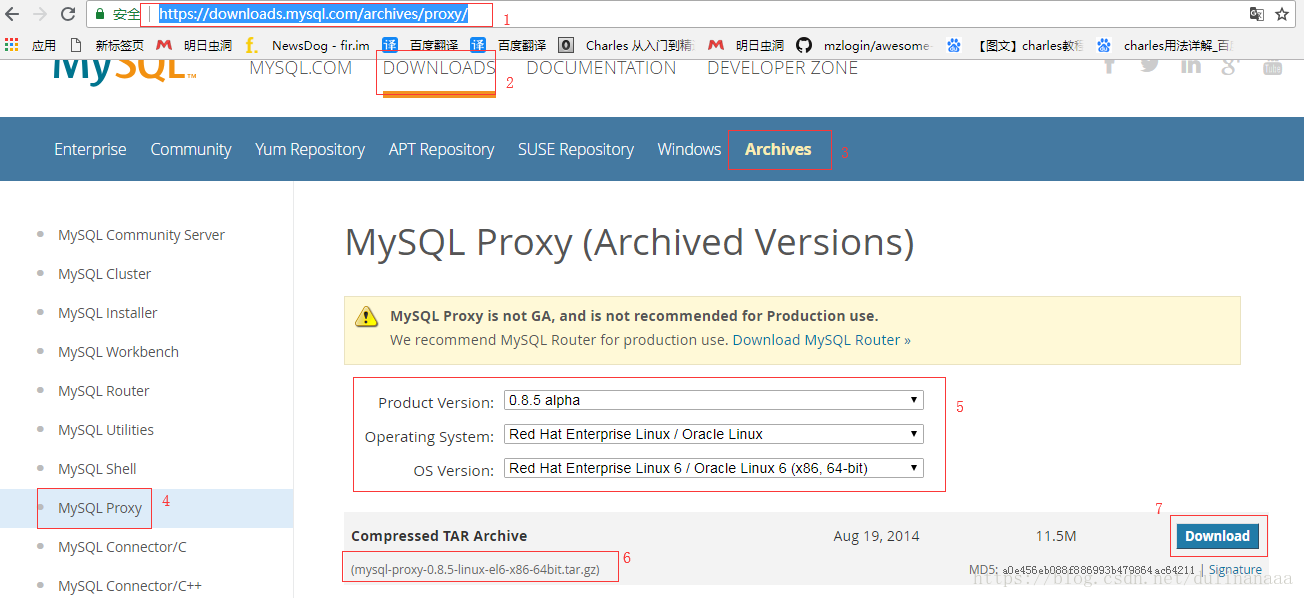Open the DOWNLOADS navigation item
1304x598 pixels.
click(438, 68)
